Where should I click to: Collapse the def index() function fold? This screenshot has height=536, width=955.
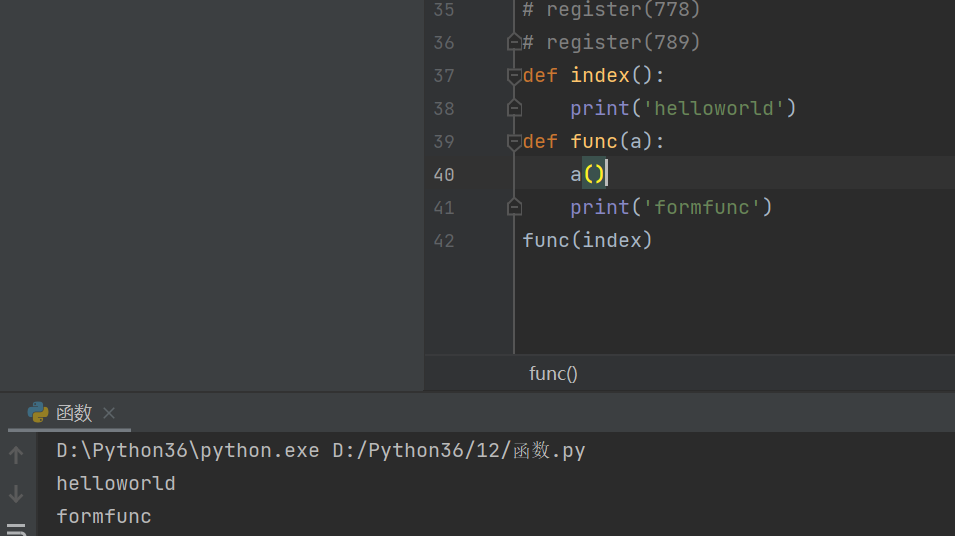pyautogui.click(x=514, y=75)
